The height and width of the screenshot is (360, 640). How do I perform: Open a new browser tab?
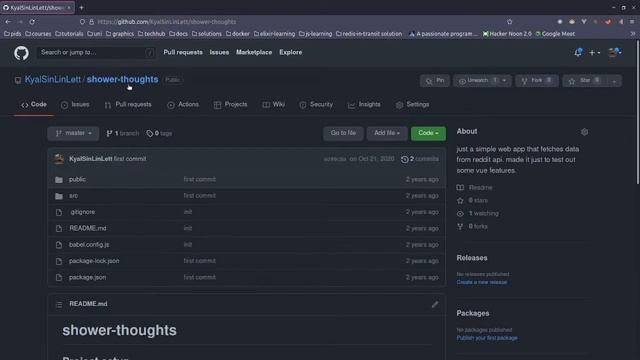tap(81, 7)
